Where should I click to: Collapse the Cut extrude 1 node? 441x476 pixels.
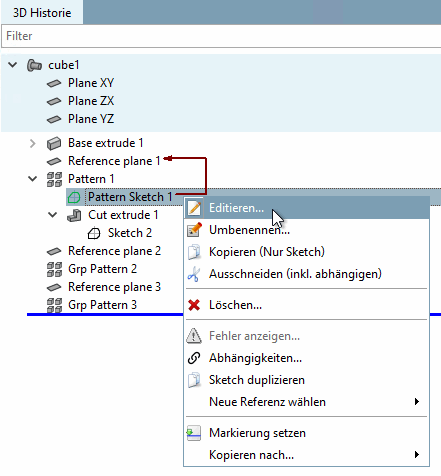point(53,215)
